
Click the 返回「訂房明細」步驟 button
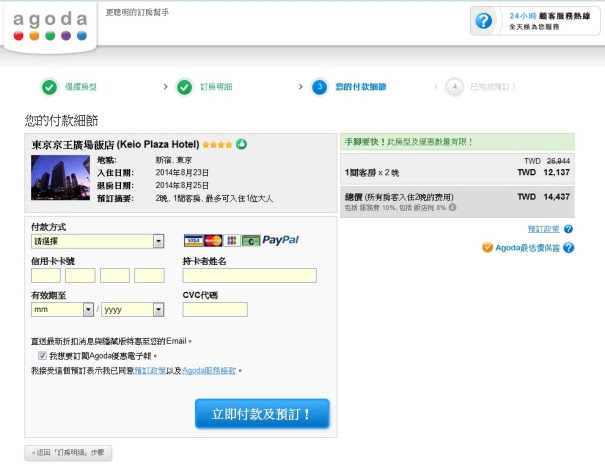[68, 453]
